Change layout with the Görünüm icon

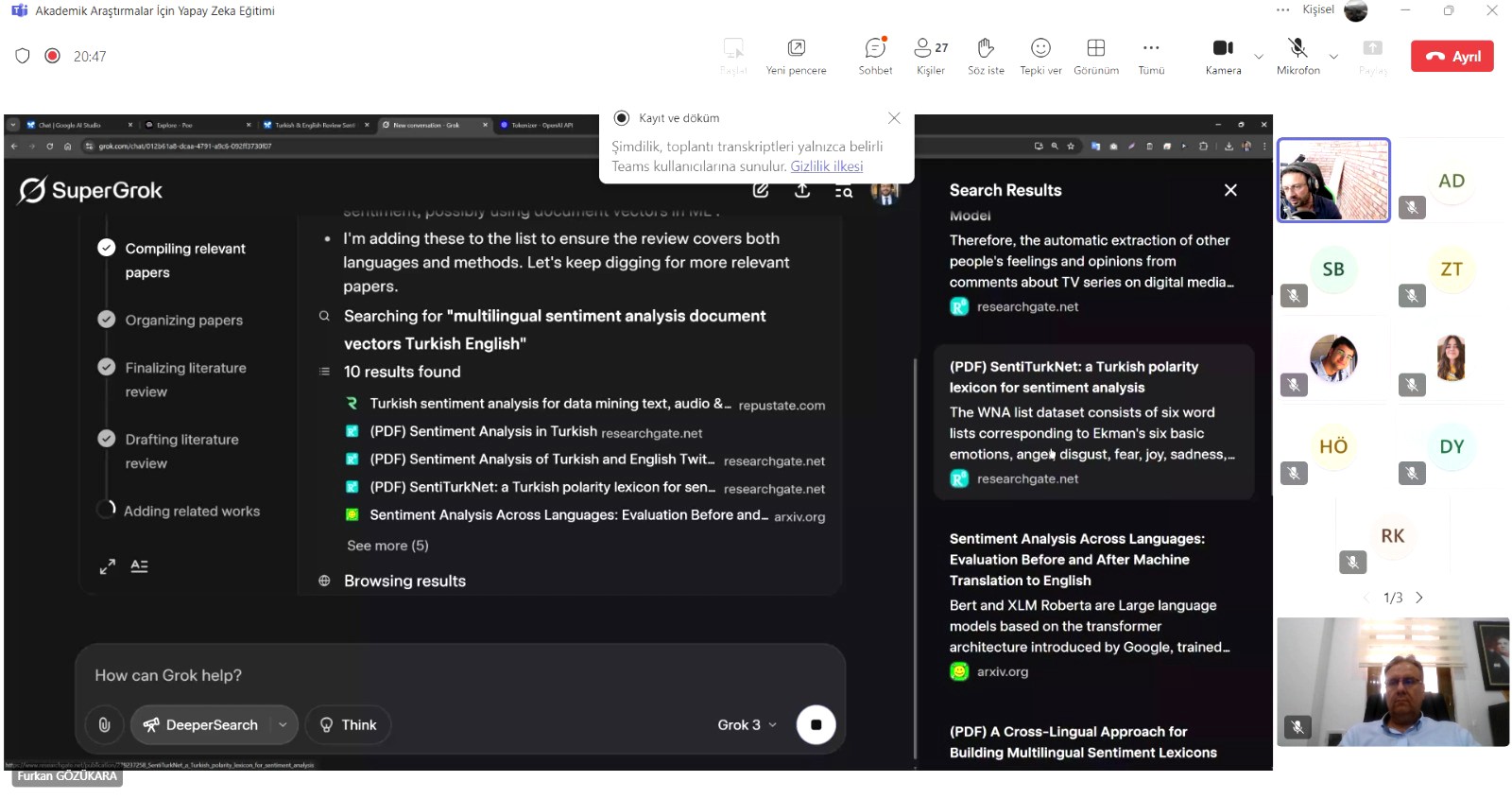click(1096, 55)
